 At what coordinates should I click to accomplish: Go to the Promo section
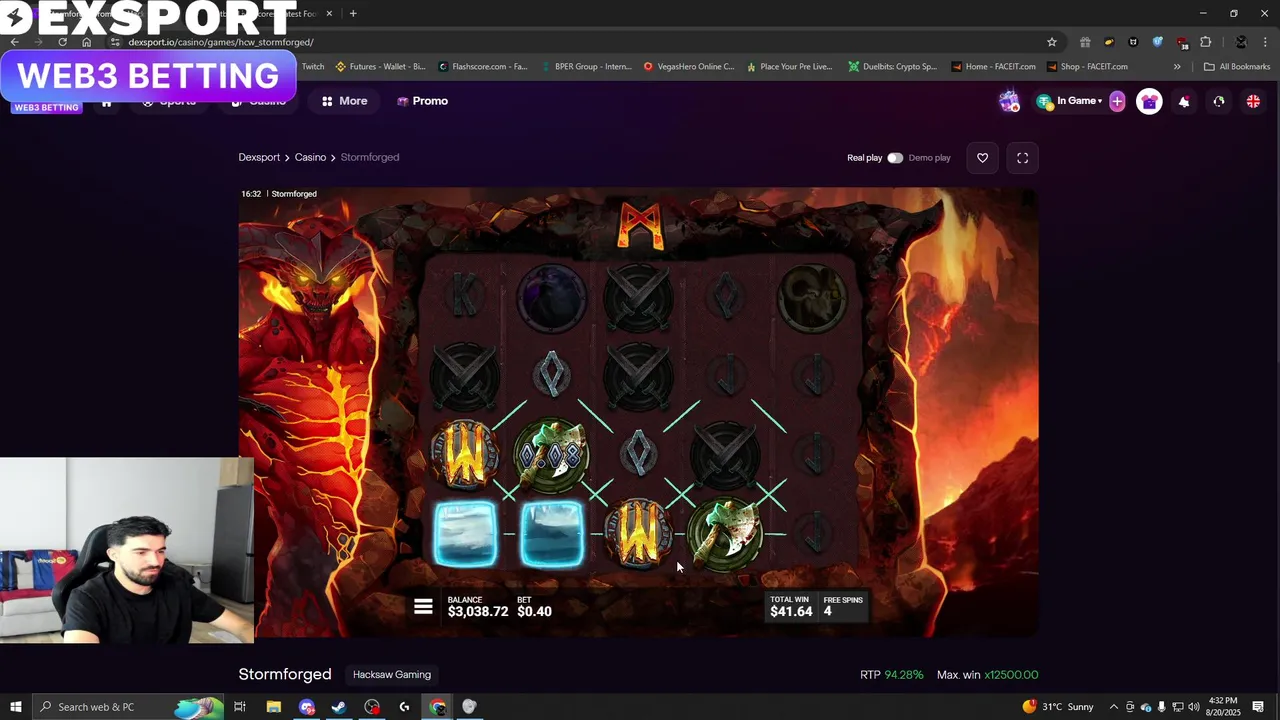pos(422,101)
